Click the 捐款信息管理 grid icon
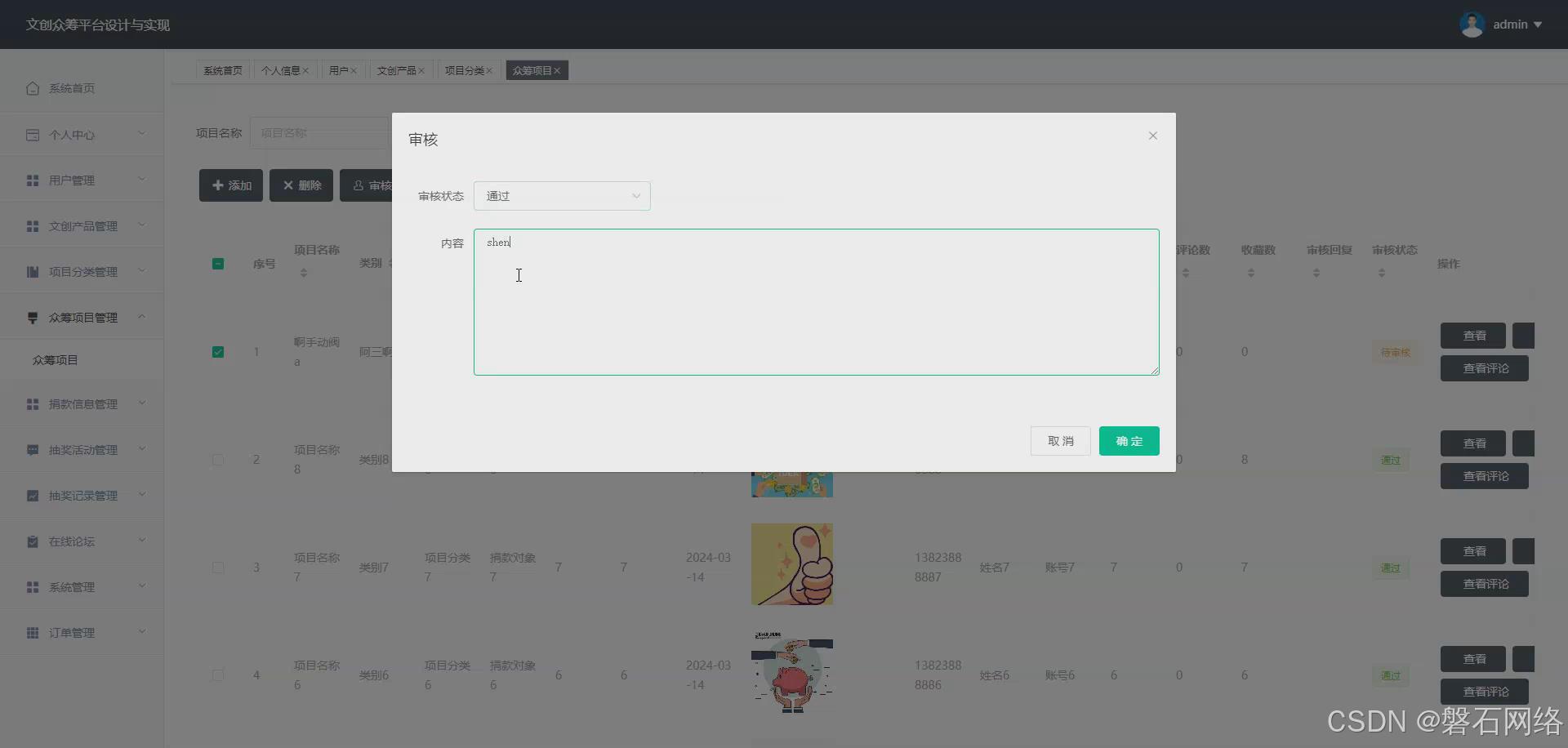The width and height of the screenshot is (1568, 748). coord(33,404)
